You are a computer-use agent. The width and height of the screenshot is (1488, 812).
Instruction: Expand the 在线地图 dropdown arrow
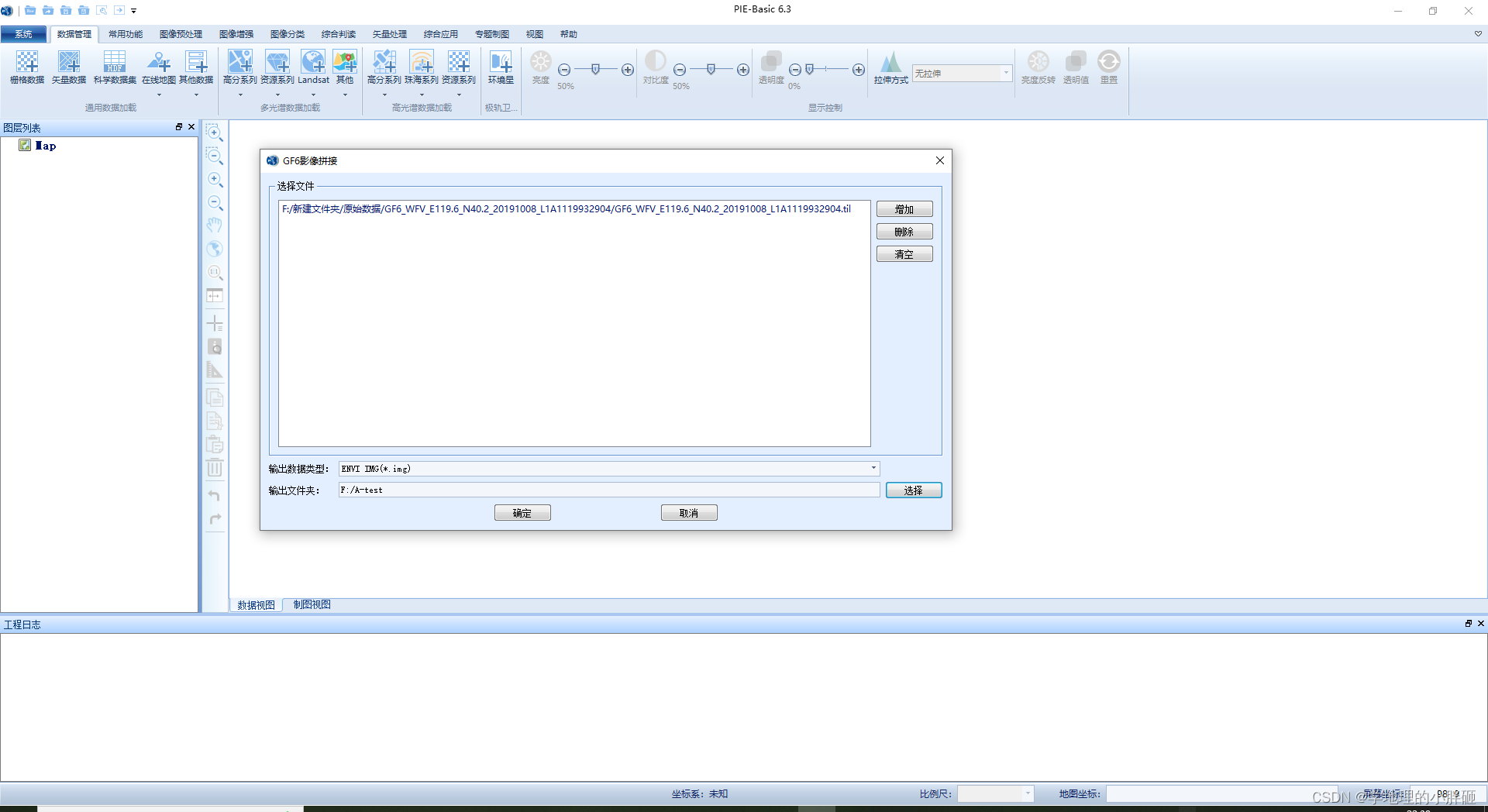(x=159, y=95)
